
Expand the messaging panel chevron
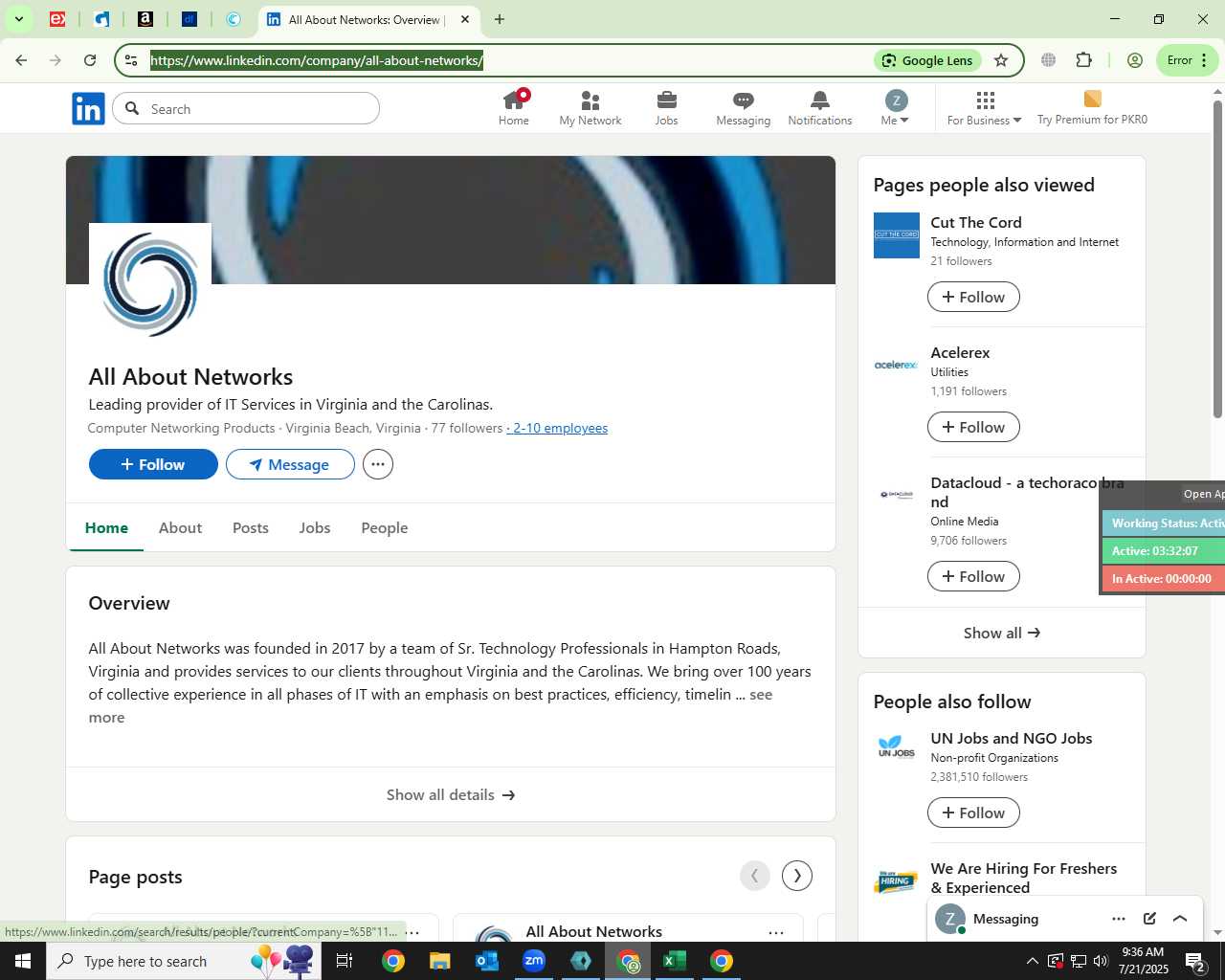pyautogui.click(x=1180, y=919)
